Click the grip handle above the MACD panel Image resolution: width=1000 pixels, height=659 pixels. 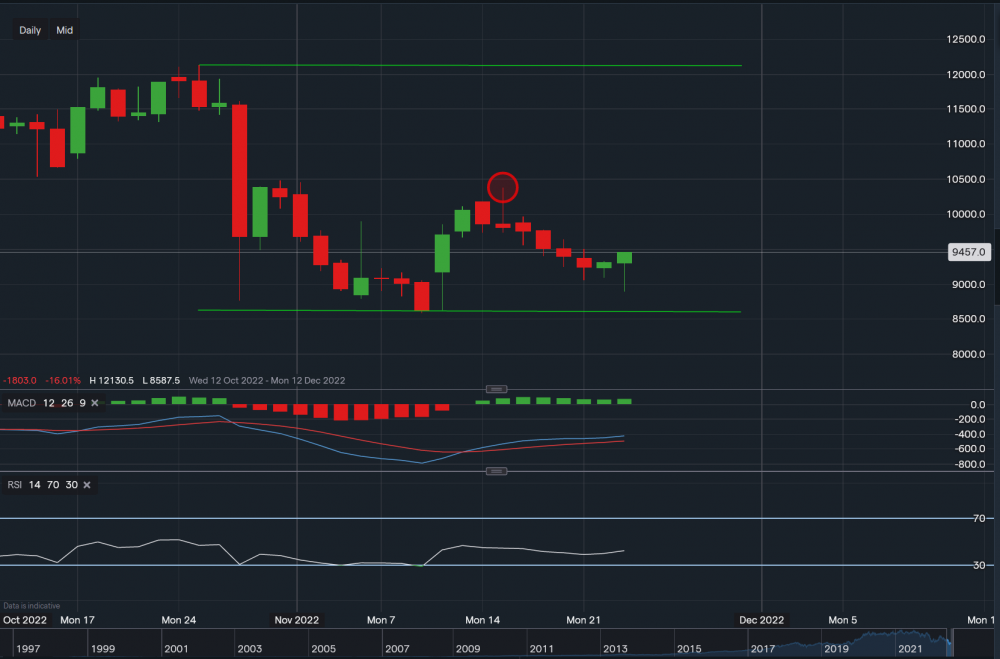point(497,388)
